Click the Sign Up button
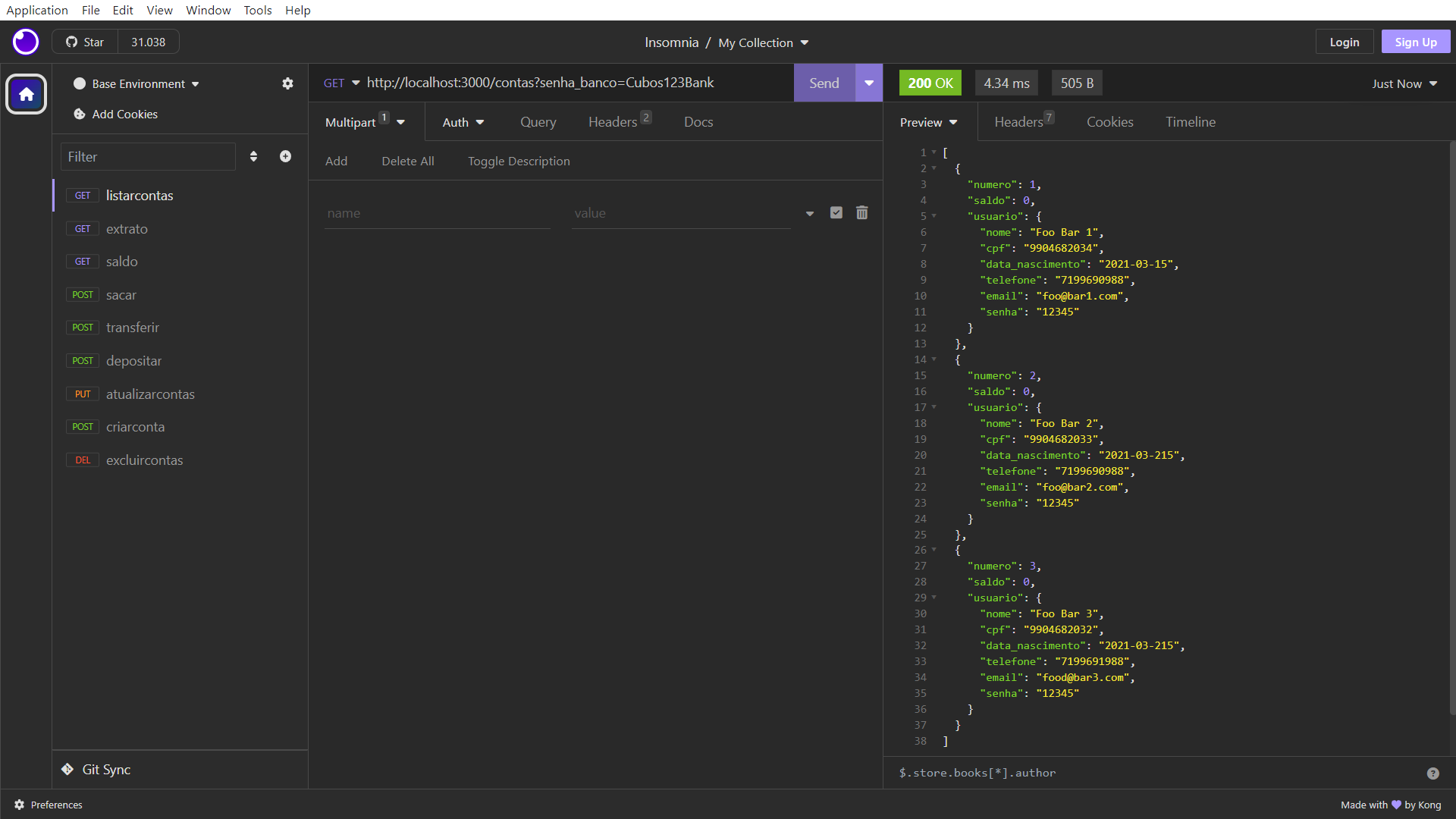 coord(1415,42)
